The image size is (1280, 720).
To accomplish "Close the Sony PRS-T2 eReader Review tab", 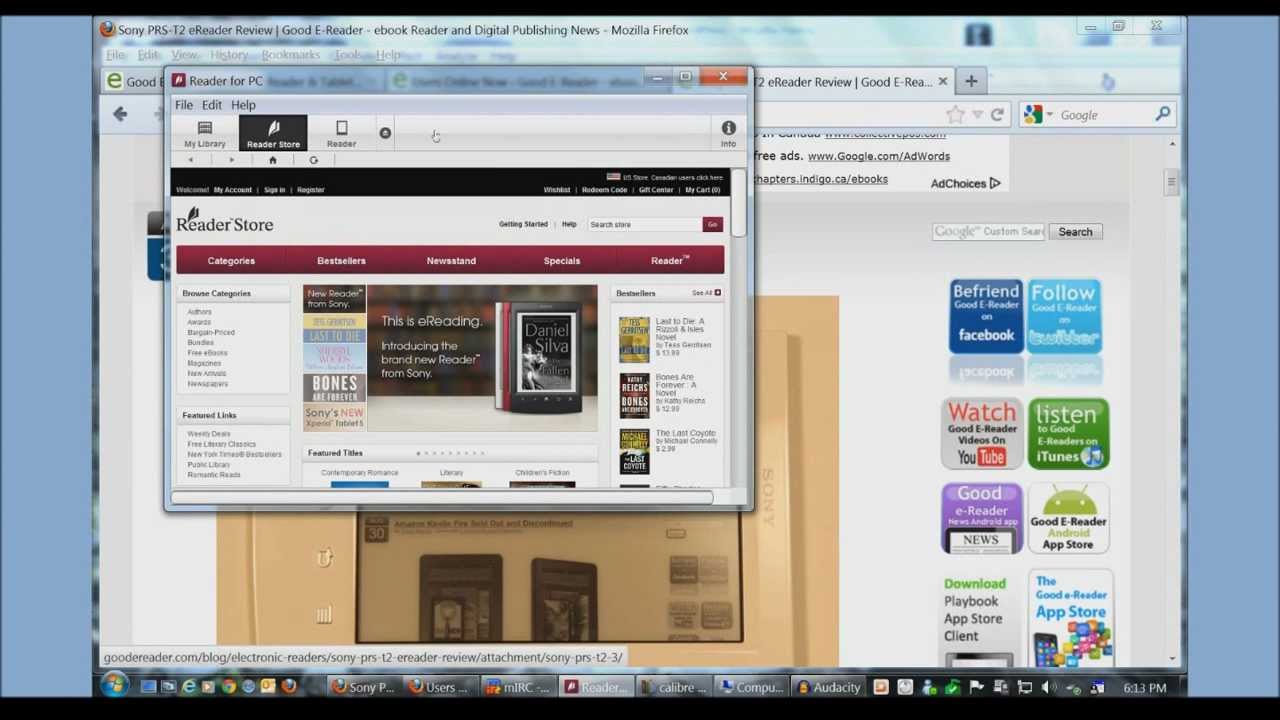I will pos(942,82).
